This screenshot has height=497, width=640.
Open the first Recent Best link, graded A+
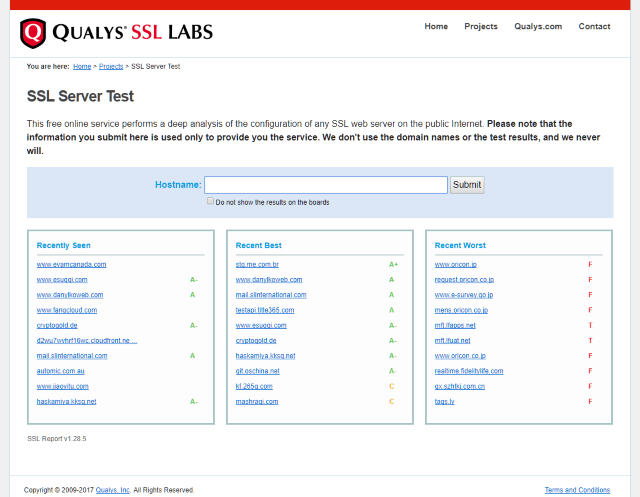pyautogui.click(x=257, y=264)
